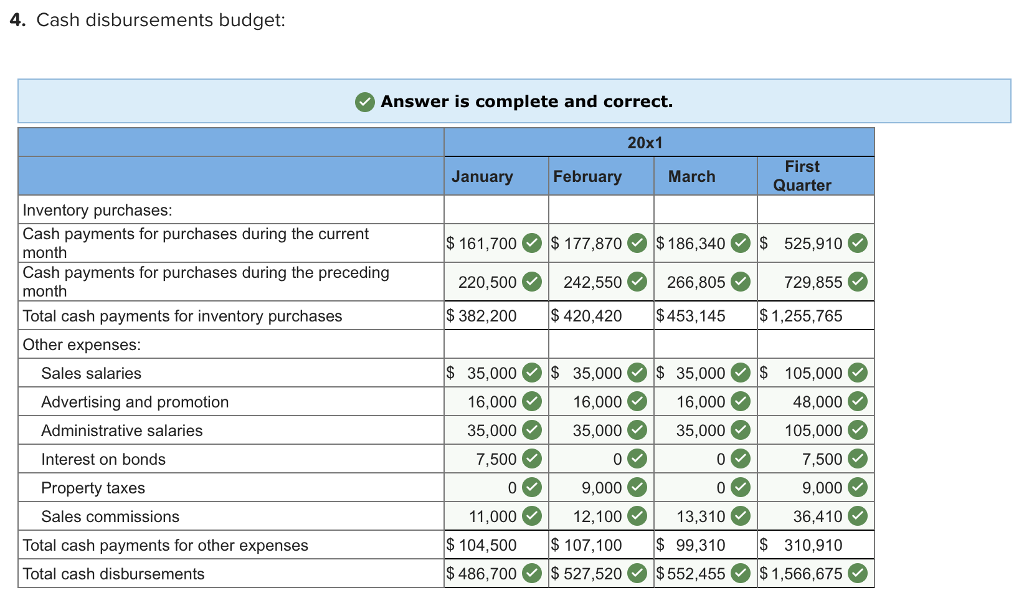Click quarter inventory total $1,255,765
Image resolution: width=1024 pixels, height=613 pixels.
(x=801, y=316)
